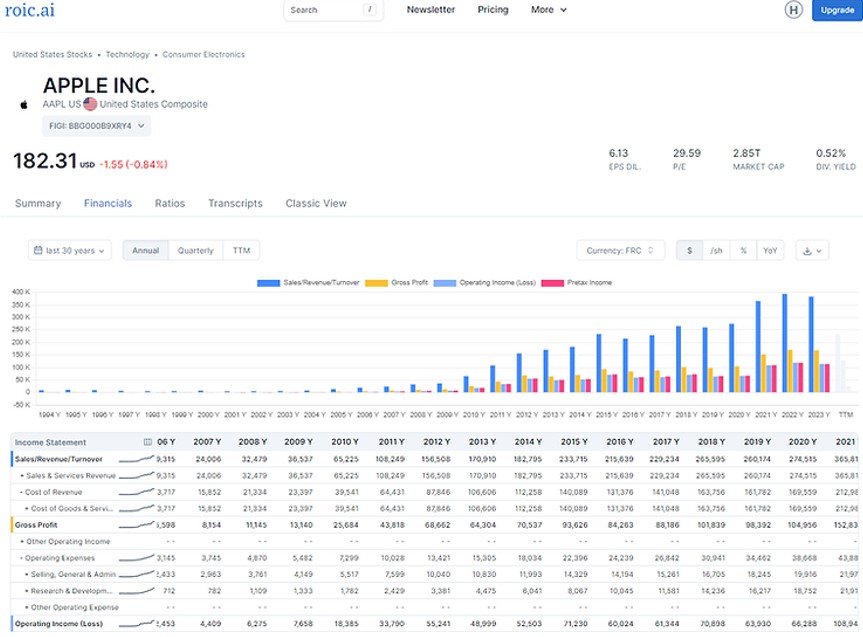The image size is (863, 637).
Task: Switch values to per share /sh mode
Action: coord(716,251)
